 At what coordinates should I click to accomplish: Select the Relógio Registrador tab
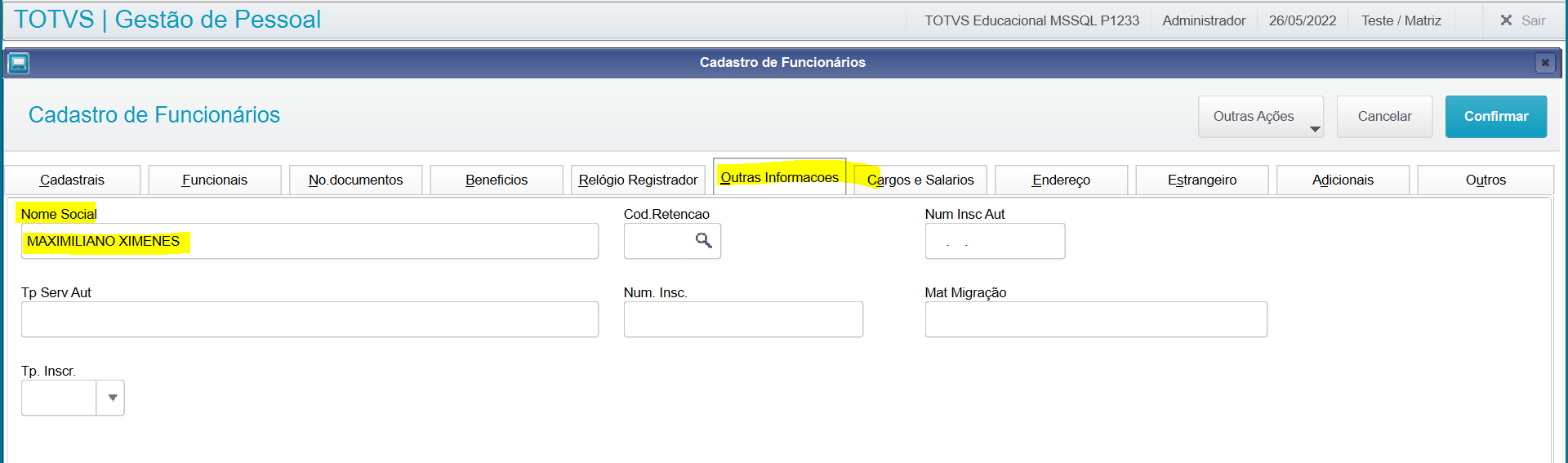(x=638, y=180)
